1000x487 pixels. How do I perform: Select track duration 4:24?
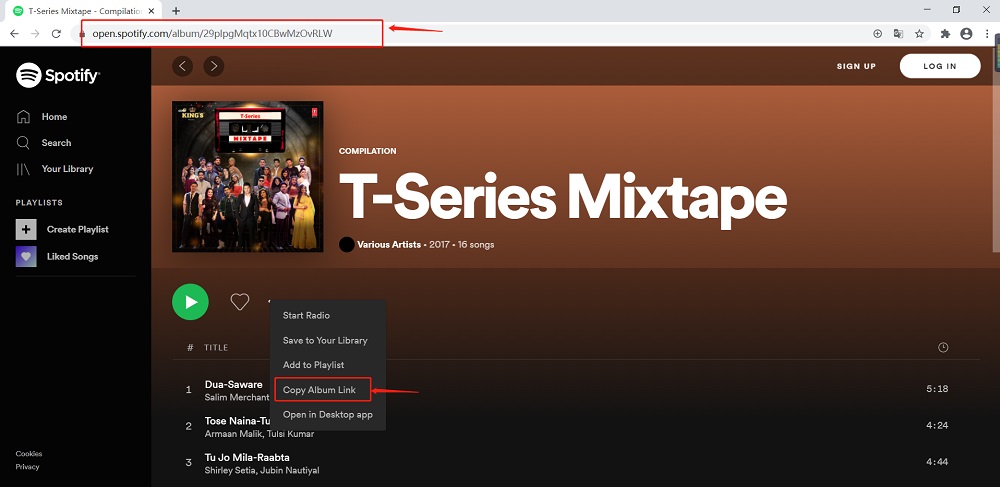pyautogui.click(x=937, y=425)
